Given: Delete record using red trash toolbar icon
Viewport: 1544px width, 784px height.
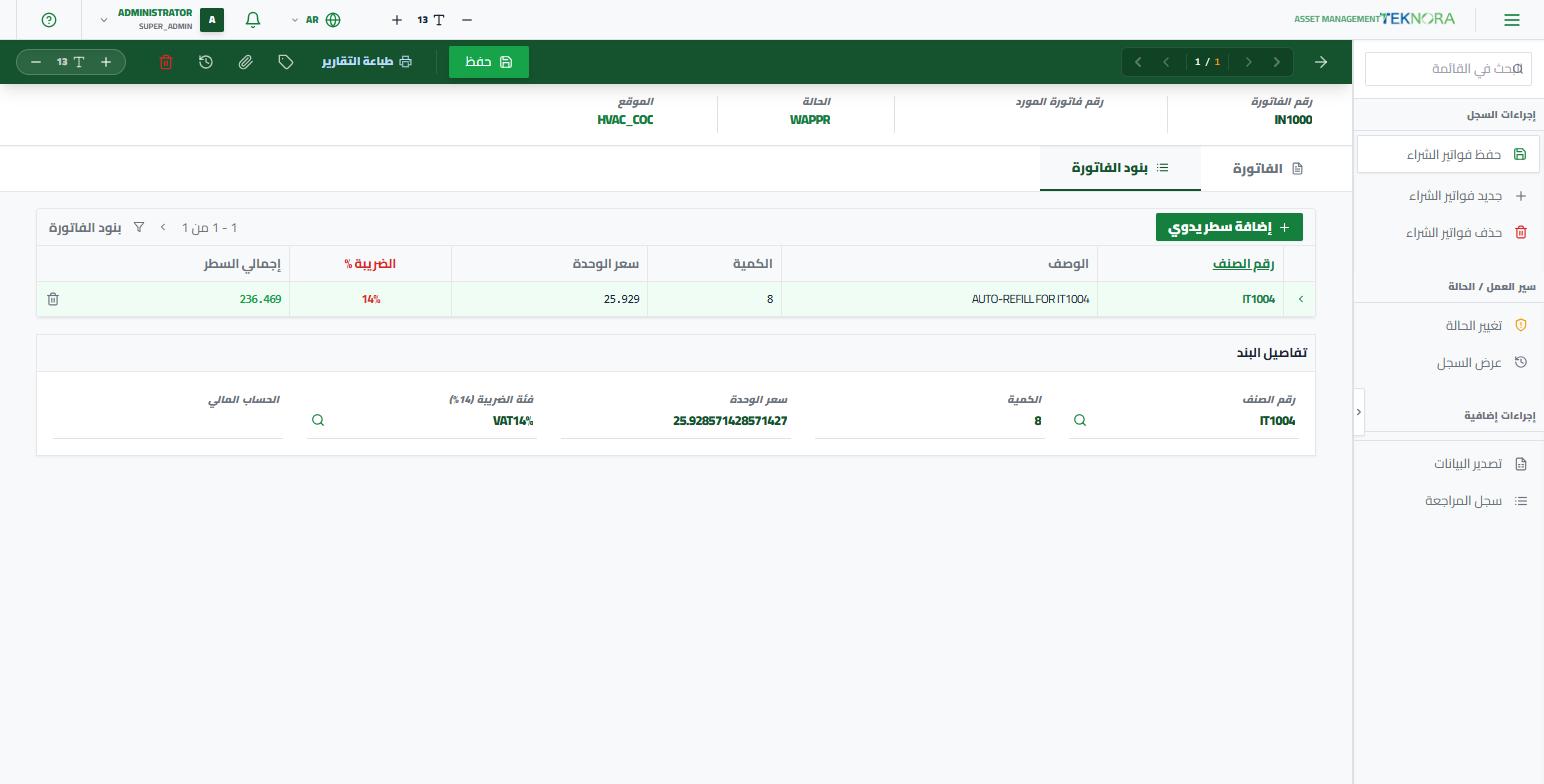Looking at the screenshot, I should coord(166,62).
